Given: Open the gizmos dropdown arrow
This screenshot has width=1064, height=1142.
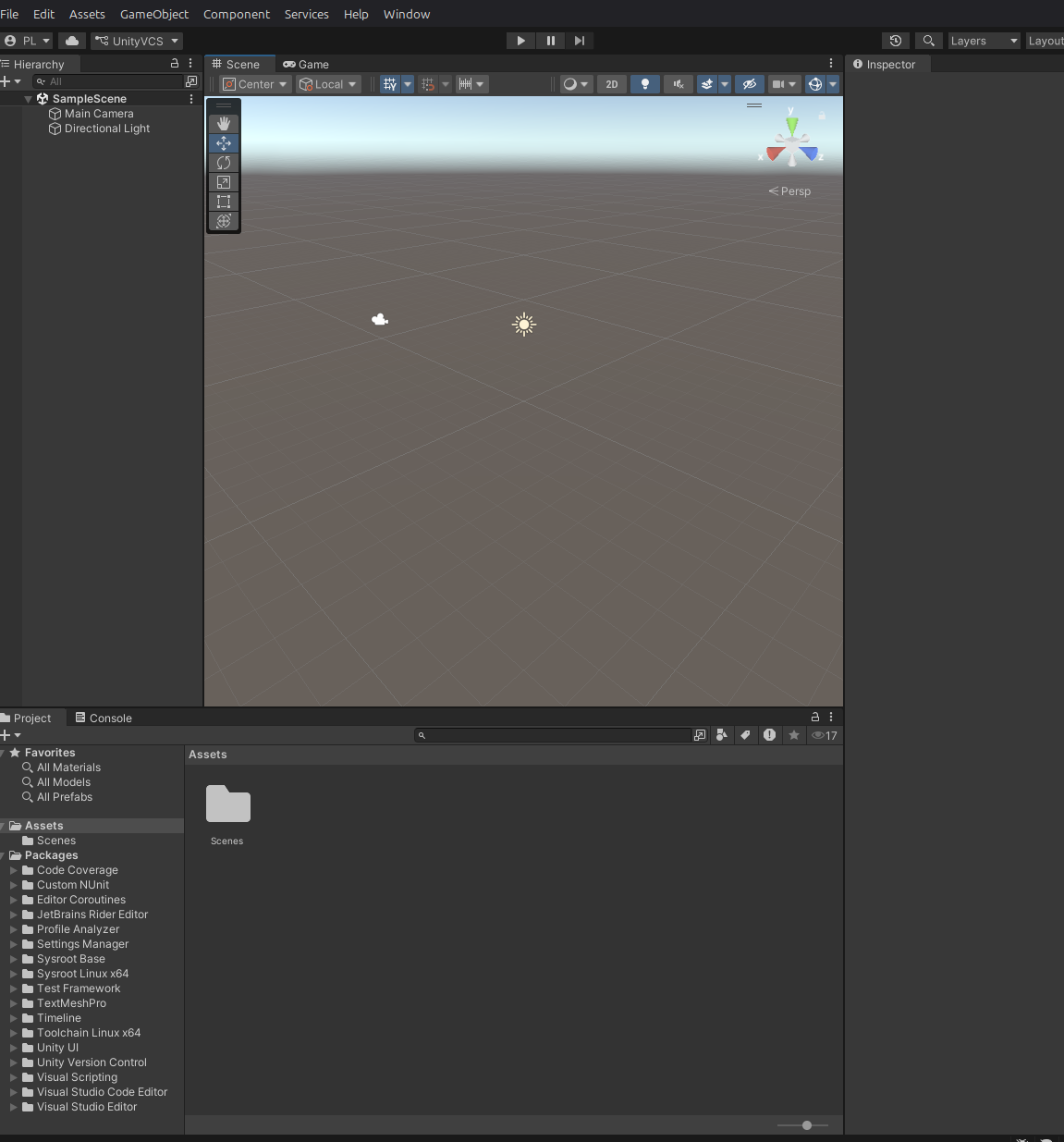Looking at the screenshot, I should (x=833, y=84).
